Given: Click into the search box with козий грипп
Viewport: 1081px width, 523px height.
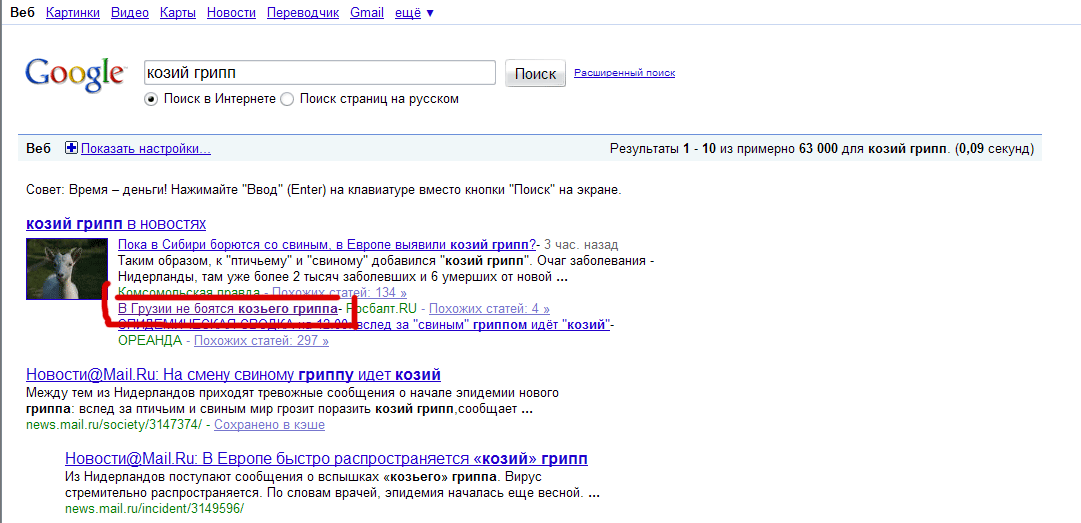Looking at the screenshot, I should pos(319,73).
